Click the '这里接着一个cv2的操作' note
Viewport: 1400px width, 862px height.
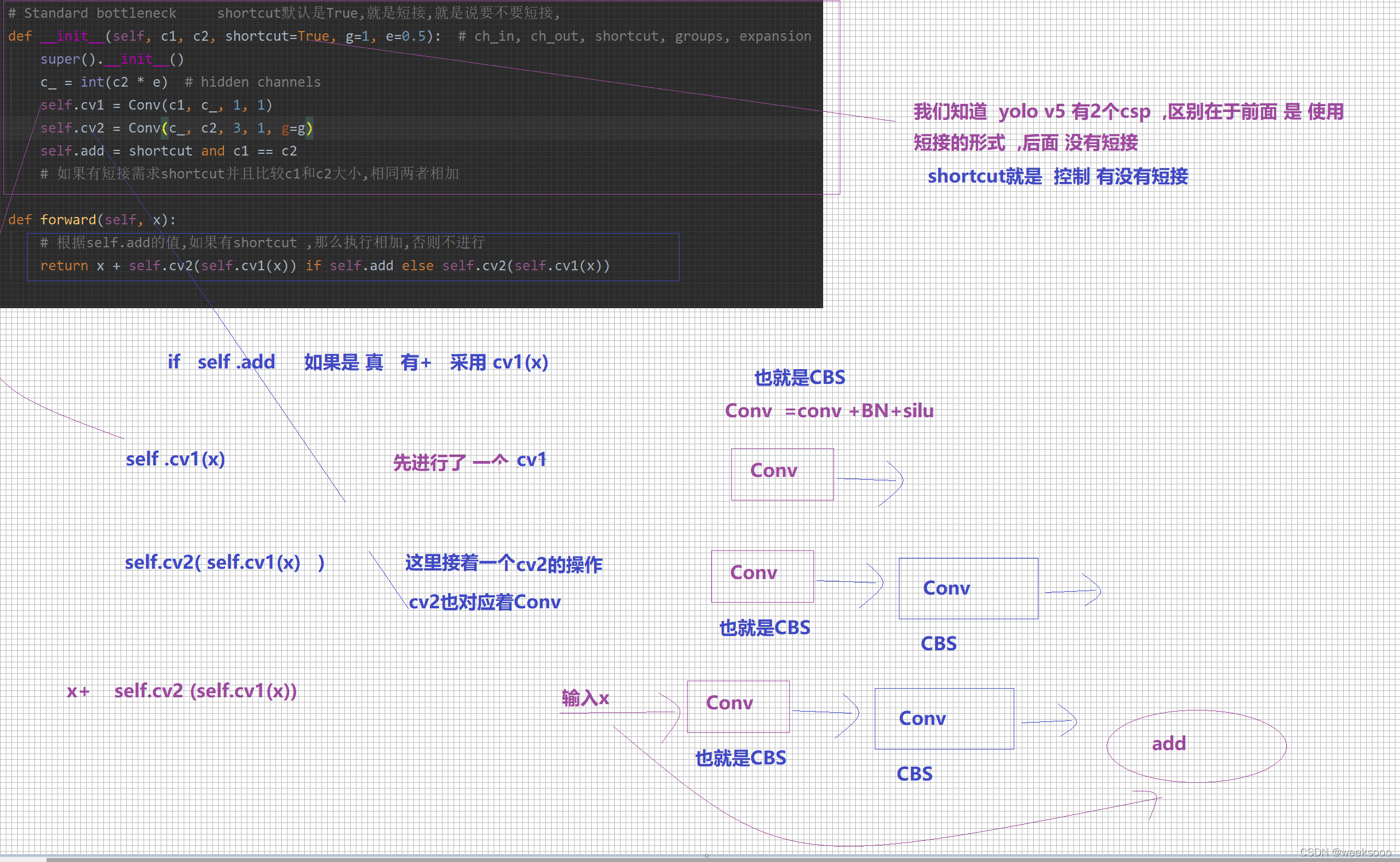click(504, 564)
